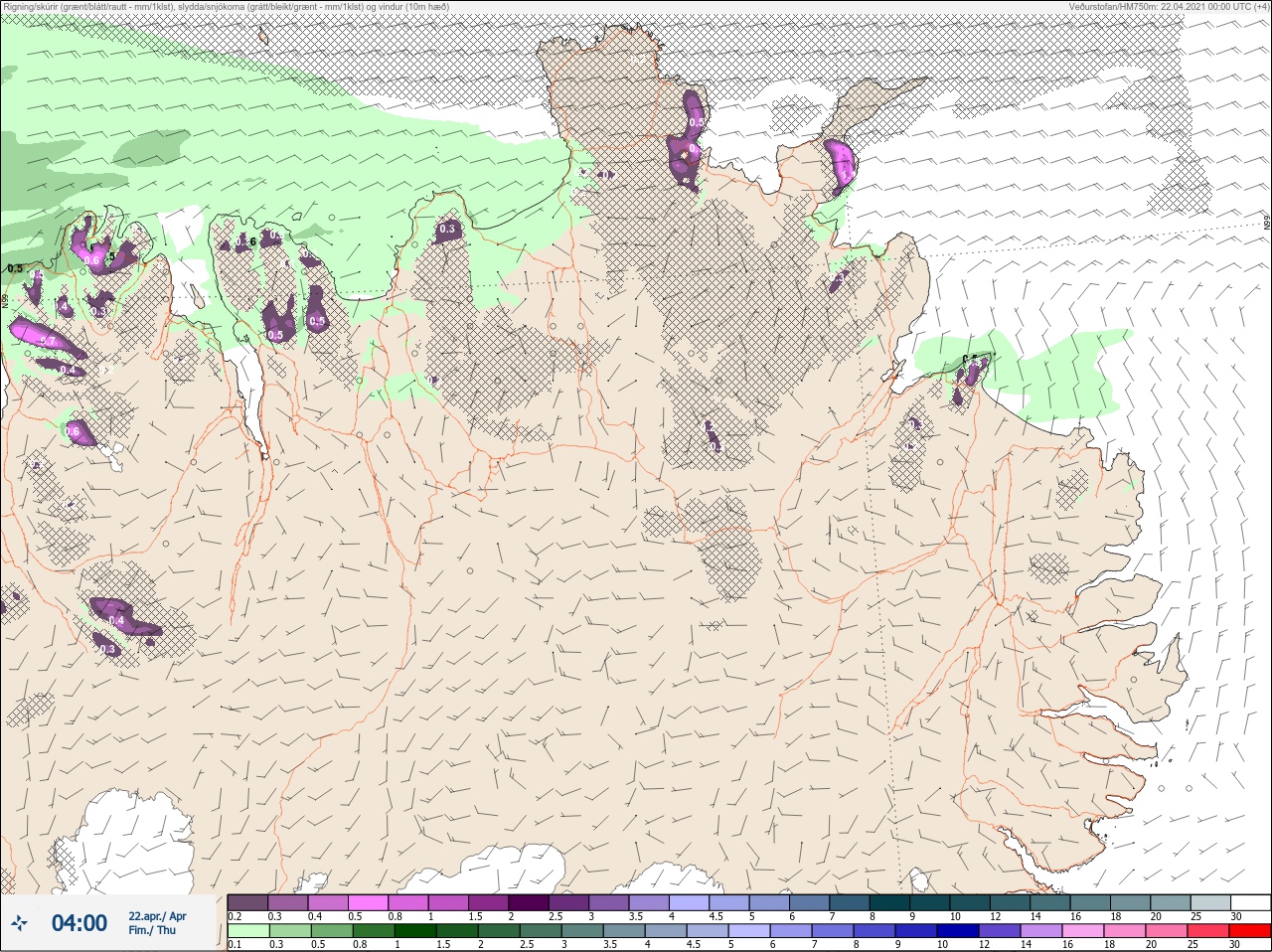Image resolution: width=1272 pixels, height=952 pixels.
Task: Select the top-row legend swatch labeled 0.2
Action: tap(247, 902)
